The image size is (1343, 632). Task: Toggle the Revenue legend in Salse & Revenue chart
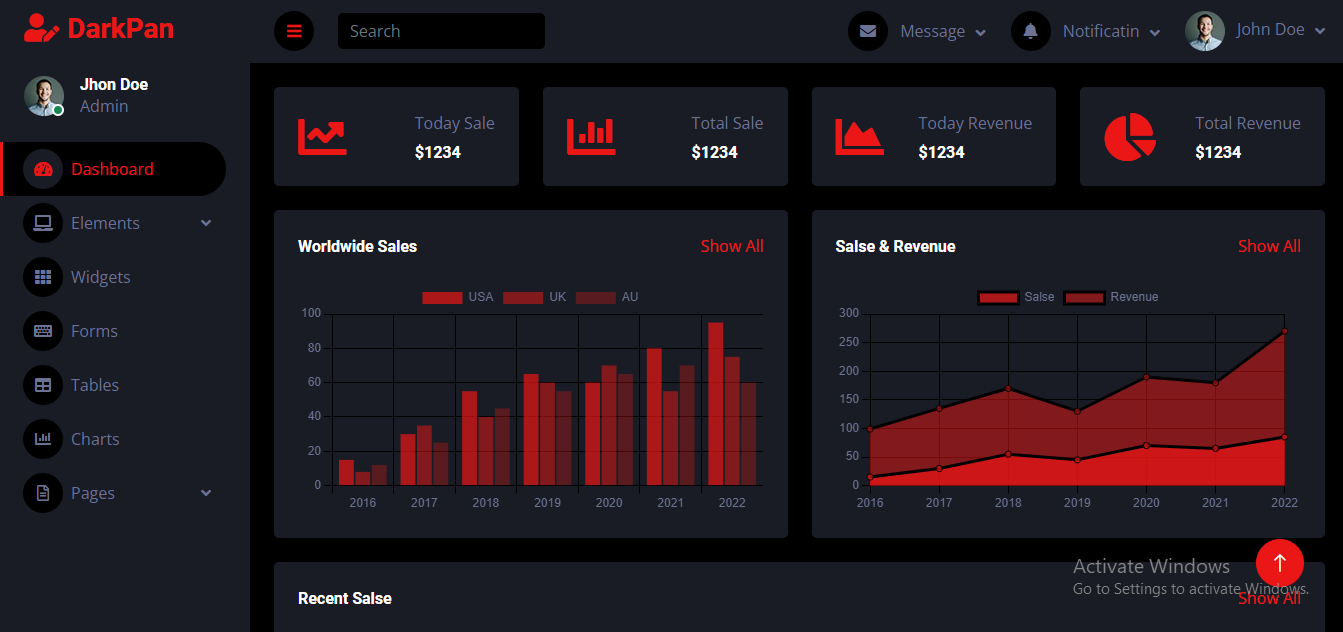pyautogui.click(x=1111, y=297)
